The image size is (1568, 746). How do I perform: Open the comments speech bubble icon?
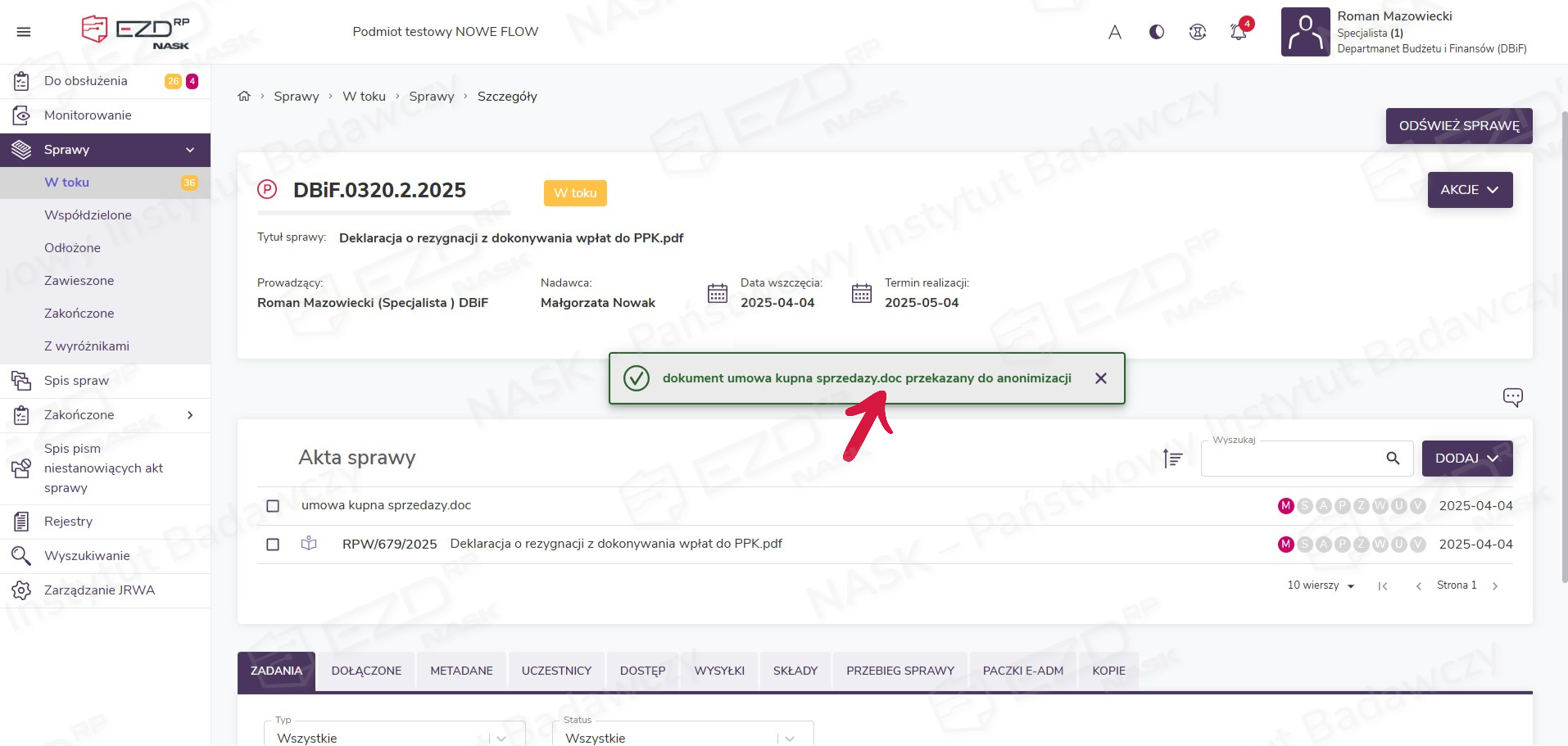(1512, 397)
